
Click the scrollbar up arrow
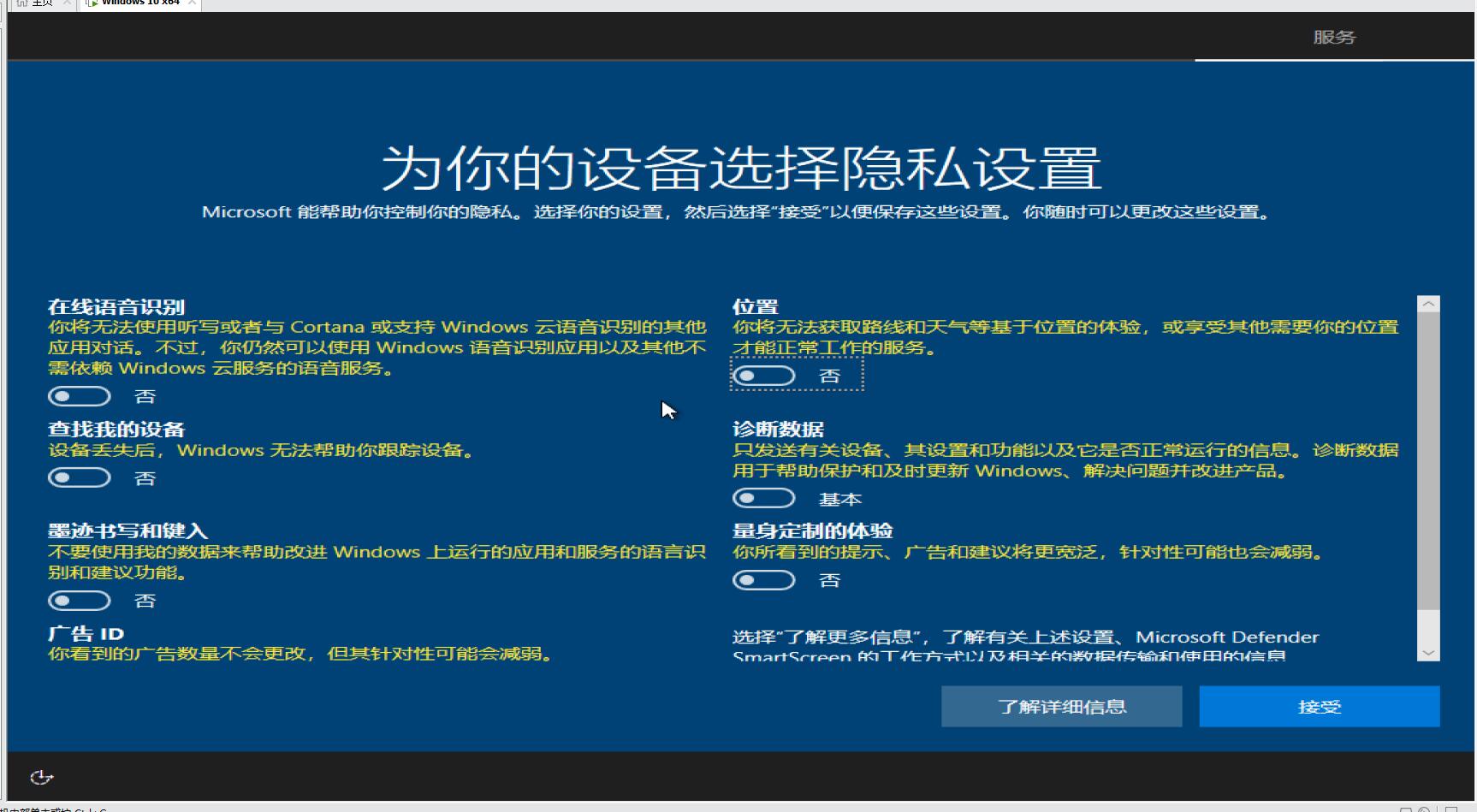click(1428, 304)
